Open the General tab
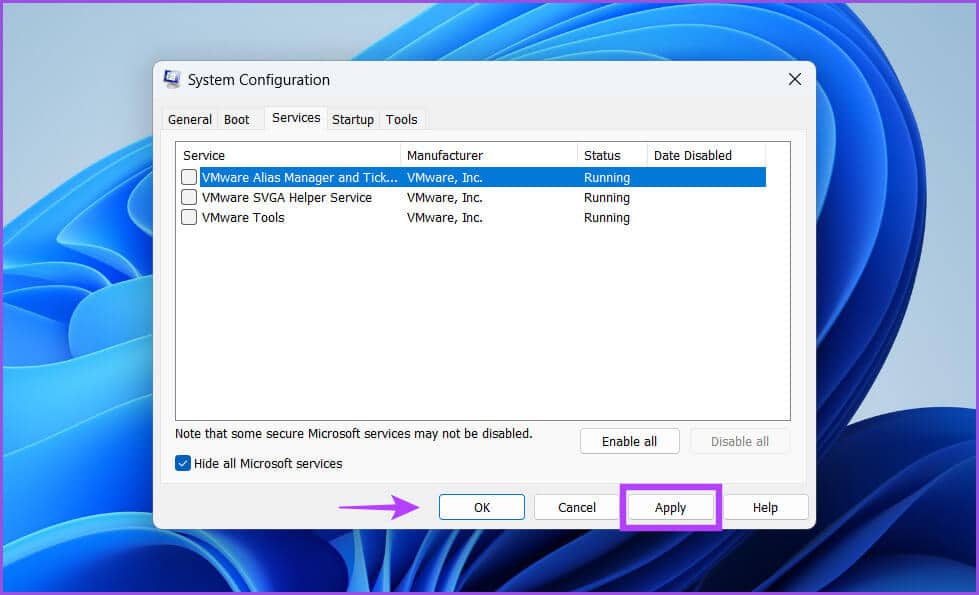This screenshot has width=979, height=595. pos(190,119)
